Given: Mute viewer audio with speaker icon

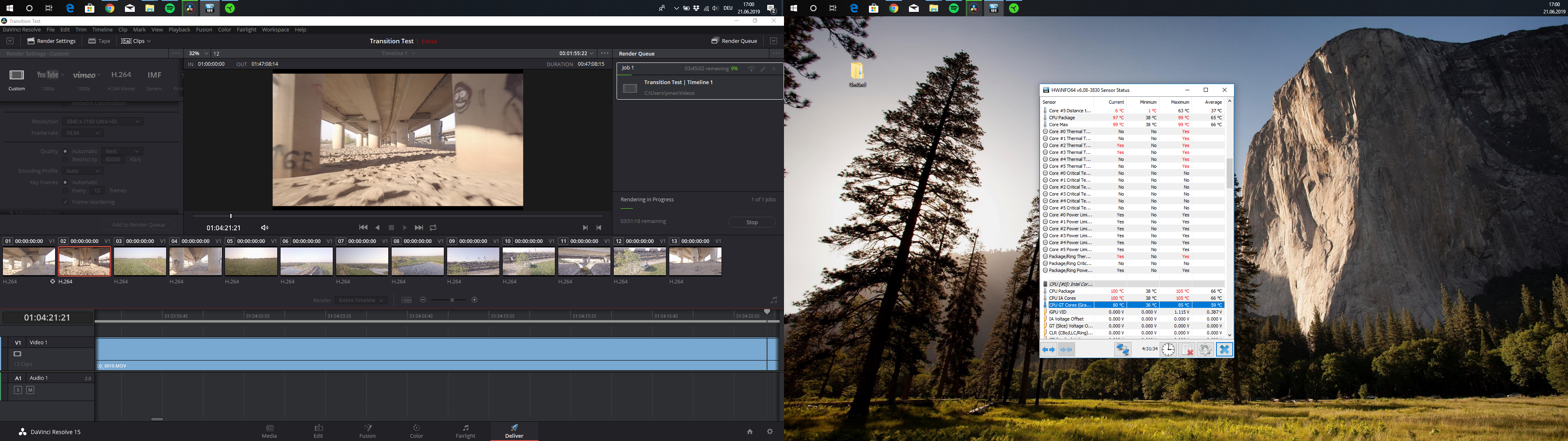Looking at the screenshot, I should click(x=265, y=228).
